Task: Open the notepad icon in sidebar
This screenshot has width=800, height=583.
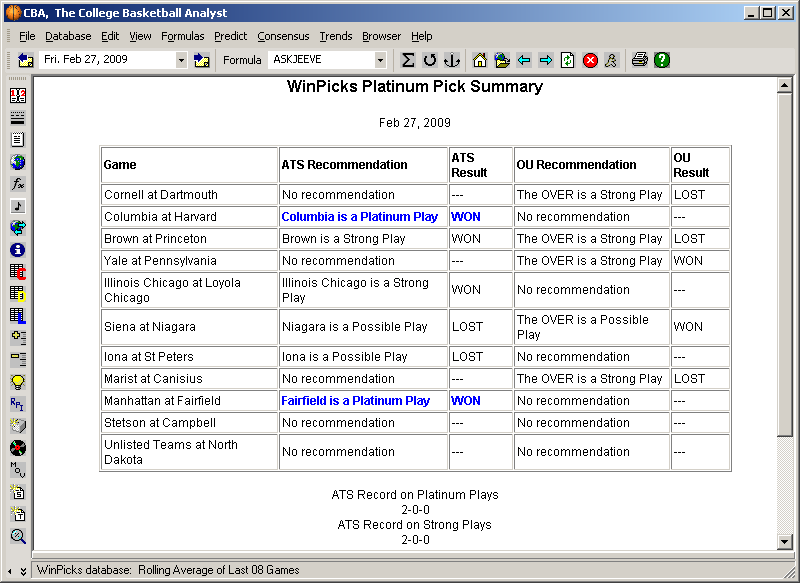Action: click(x=18, y=140)
